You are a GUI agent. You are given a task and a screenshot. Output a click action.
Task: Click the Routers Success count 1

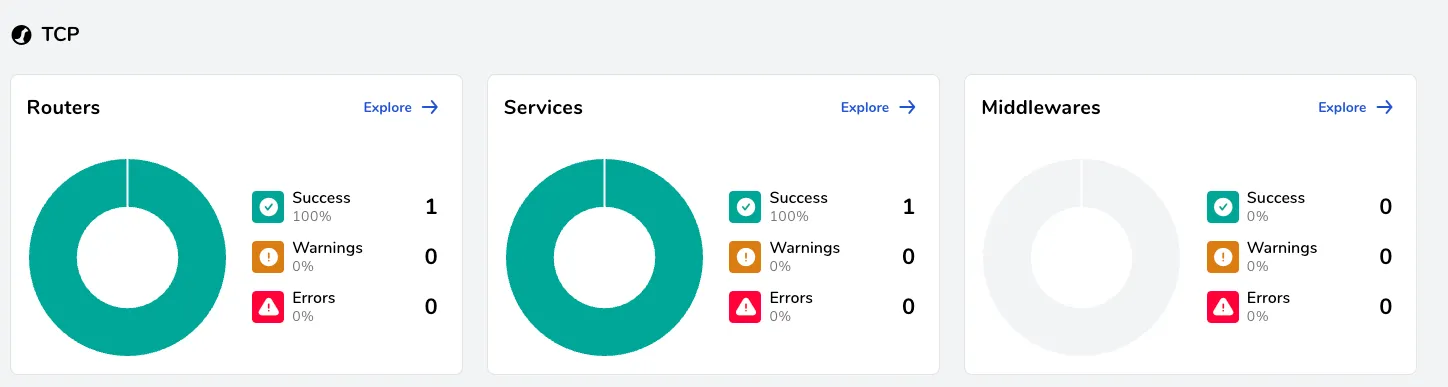(x=431, y=207)
